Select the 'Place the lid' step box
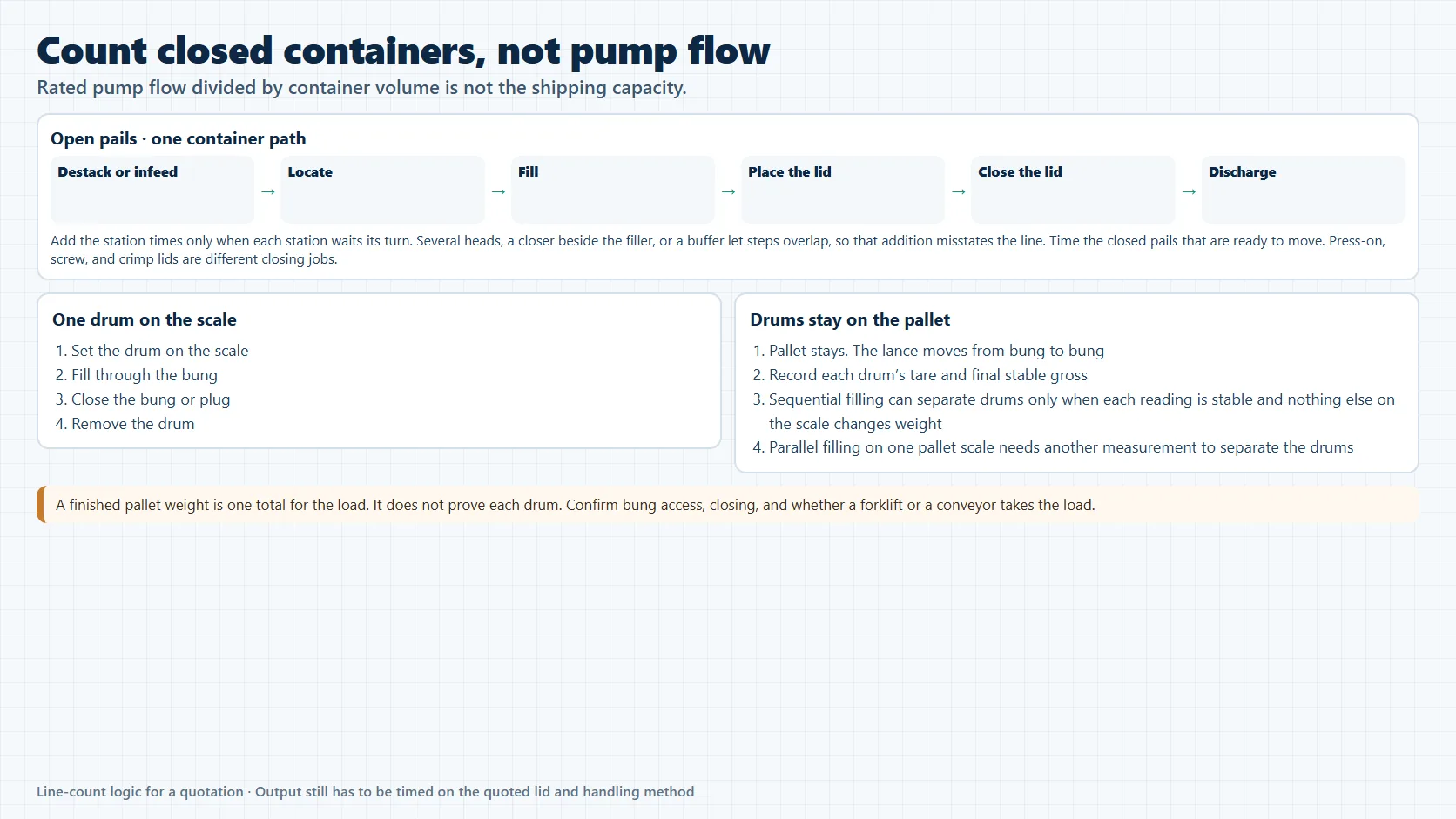Viewport: 1456px width, 819px height. click(x=843, y=190)
